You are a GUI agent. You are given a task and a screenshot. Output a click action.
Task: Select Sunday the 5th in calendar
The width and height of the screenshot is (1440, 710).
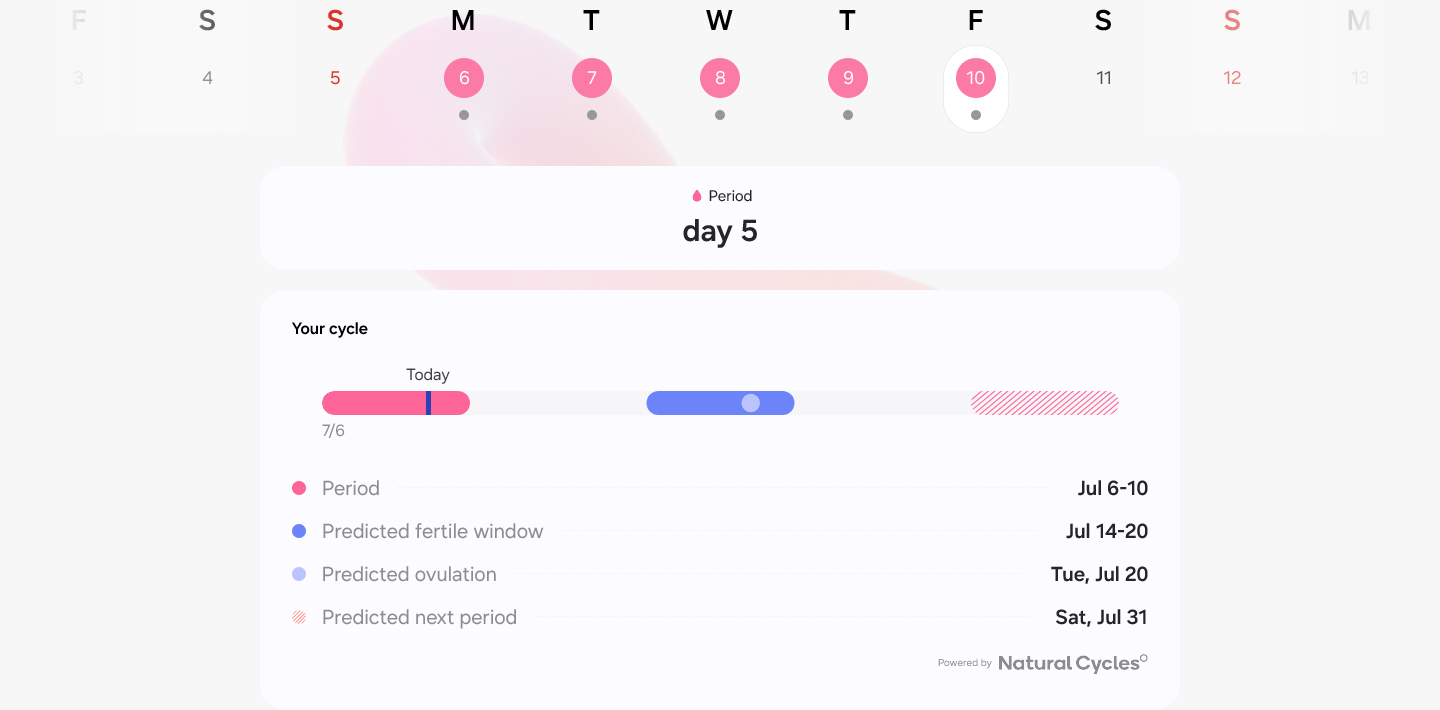tap(335, 78)
